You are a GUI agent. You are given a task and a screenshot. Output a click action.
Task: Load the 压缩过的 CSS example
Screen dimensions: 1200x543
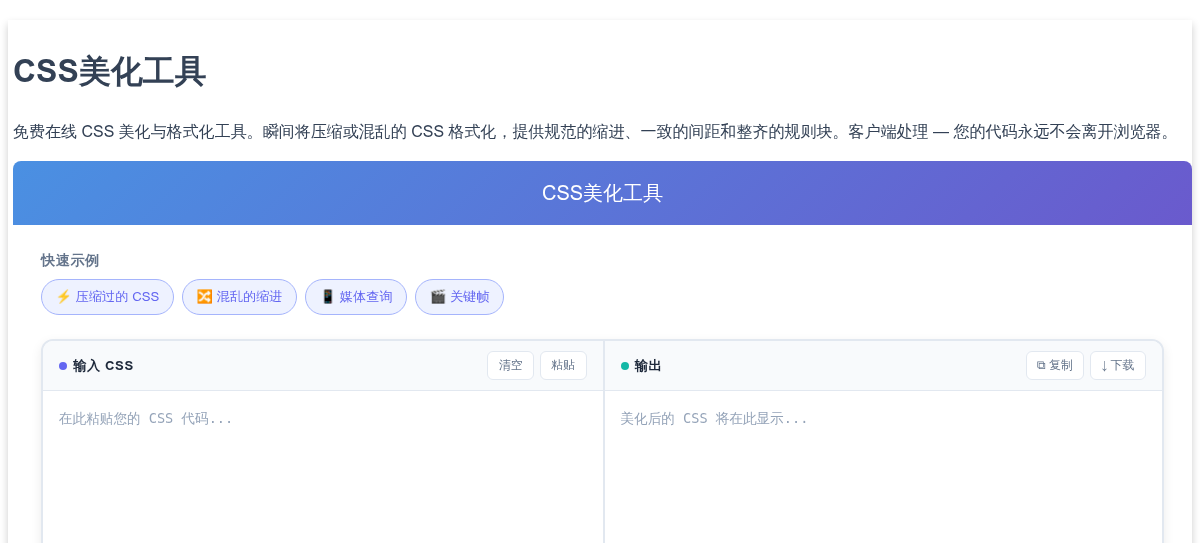(x=107, y=297)
